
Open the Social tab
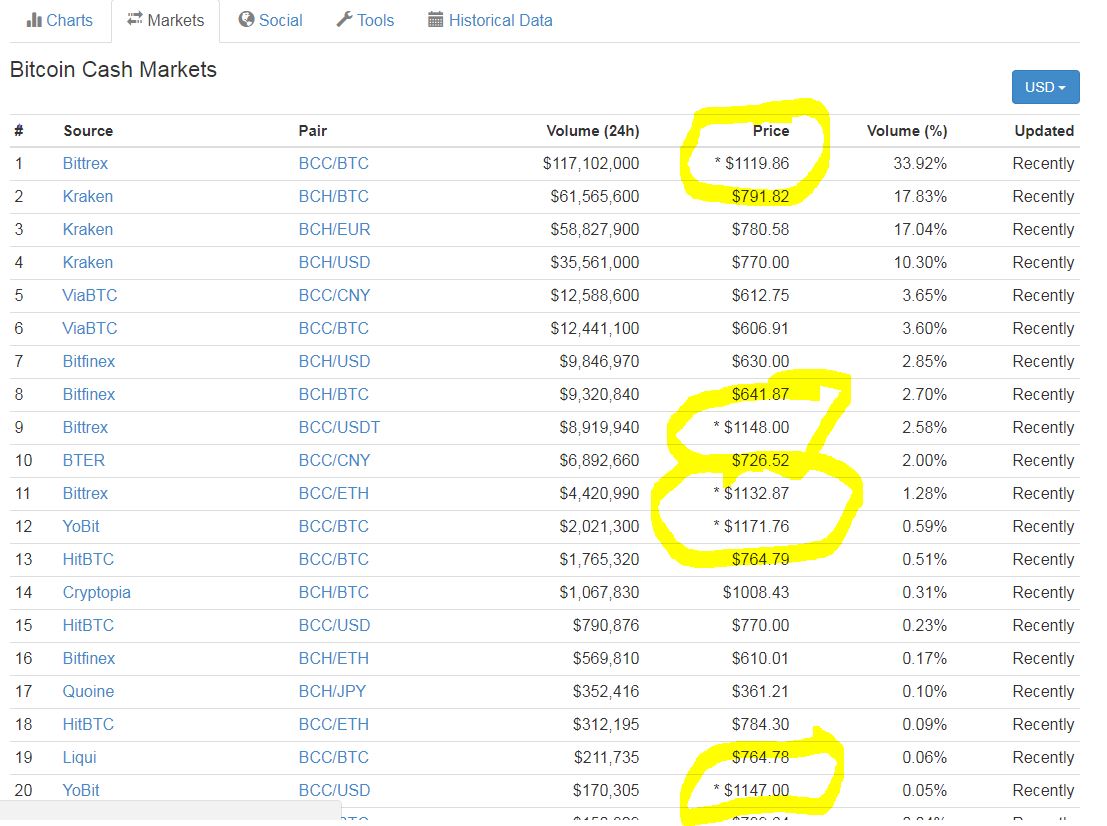tap(270, 20)
